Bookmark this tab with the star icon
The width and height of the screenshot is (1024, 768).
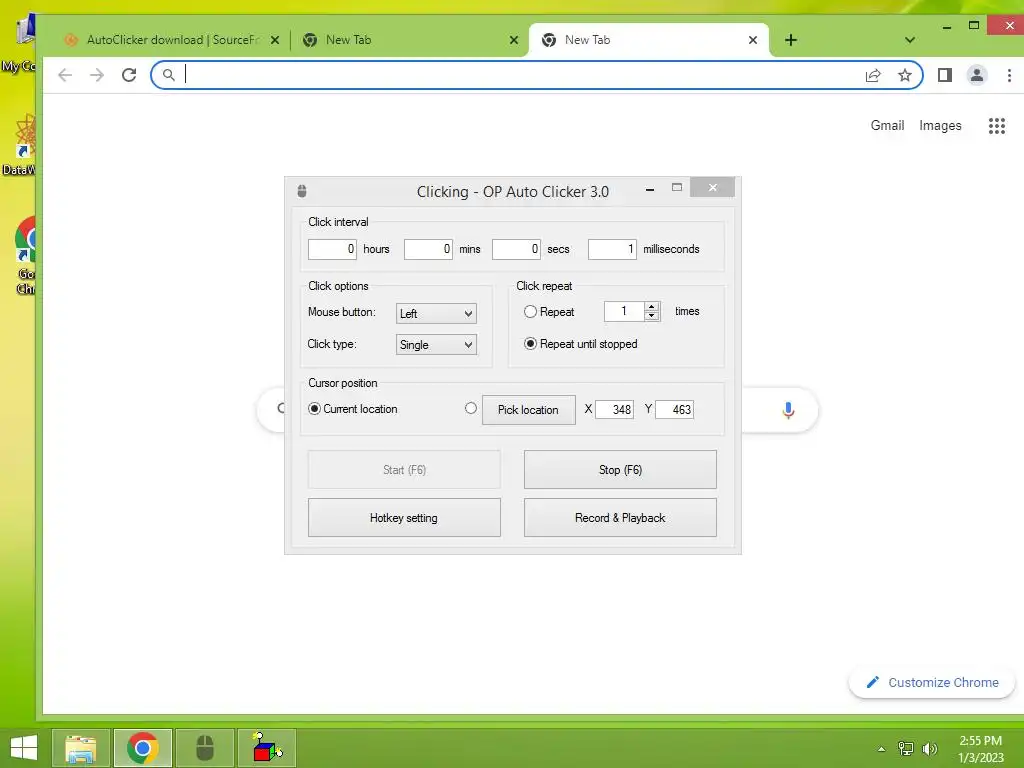pyautogui.click(x=904, y=75)
